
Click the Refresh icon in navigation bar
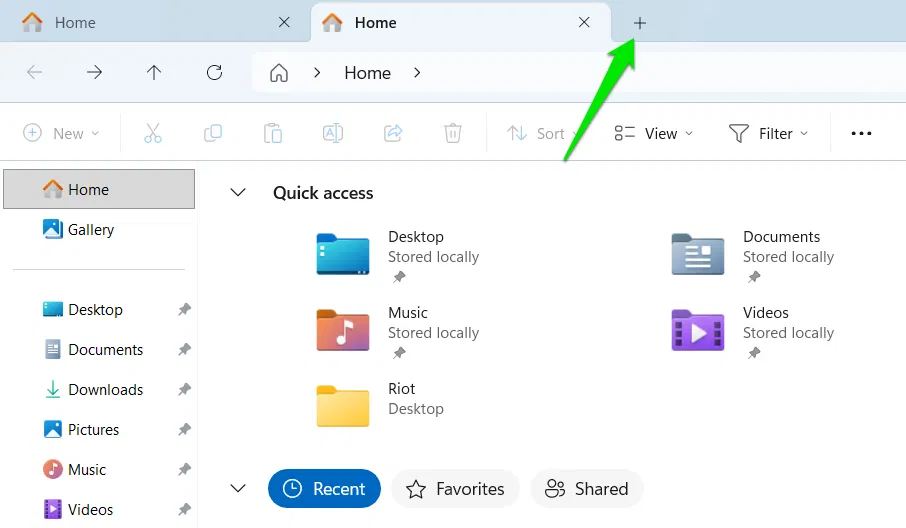pyautogui.click(x=214, y=72)
